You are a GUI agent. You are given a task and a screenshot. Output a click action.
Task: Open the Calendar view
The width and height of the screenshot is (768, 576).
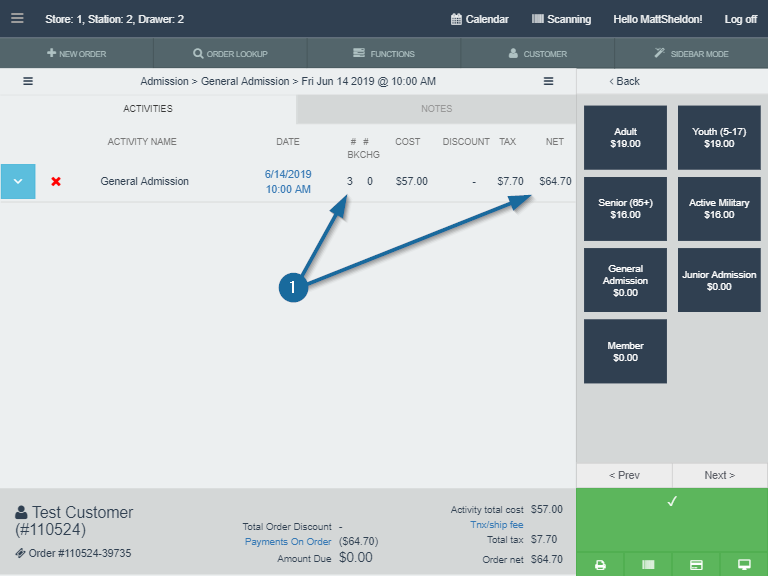480,19
